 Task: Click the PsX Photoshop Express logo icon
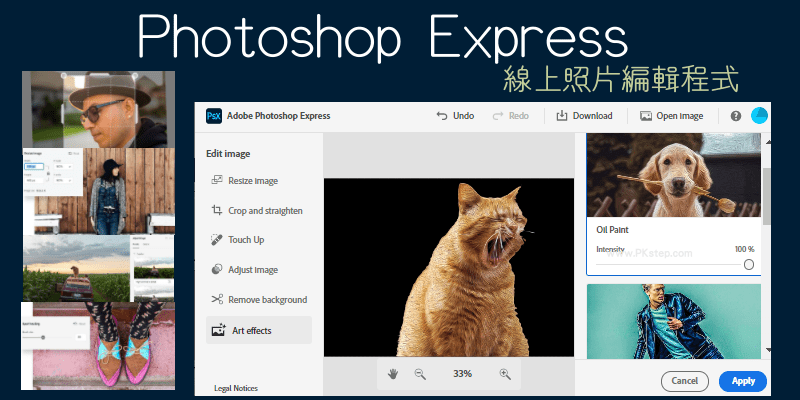coord(214,116)
